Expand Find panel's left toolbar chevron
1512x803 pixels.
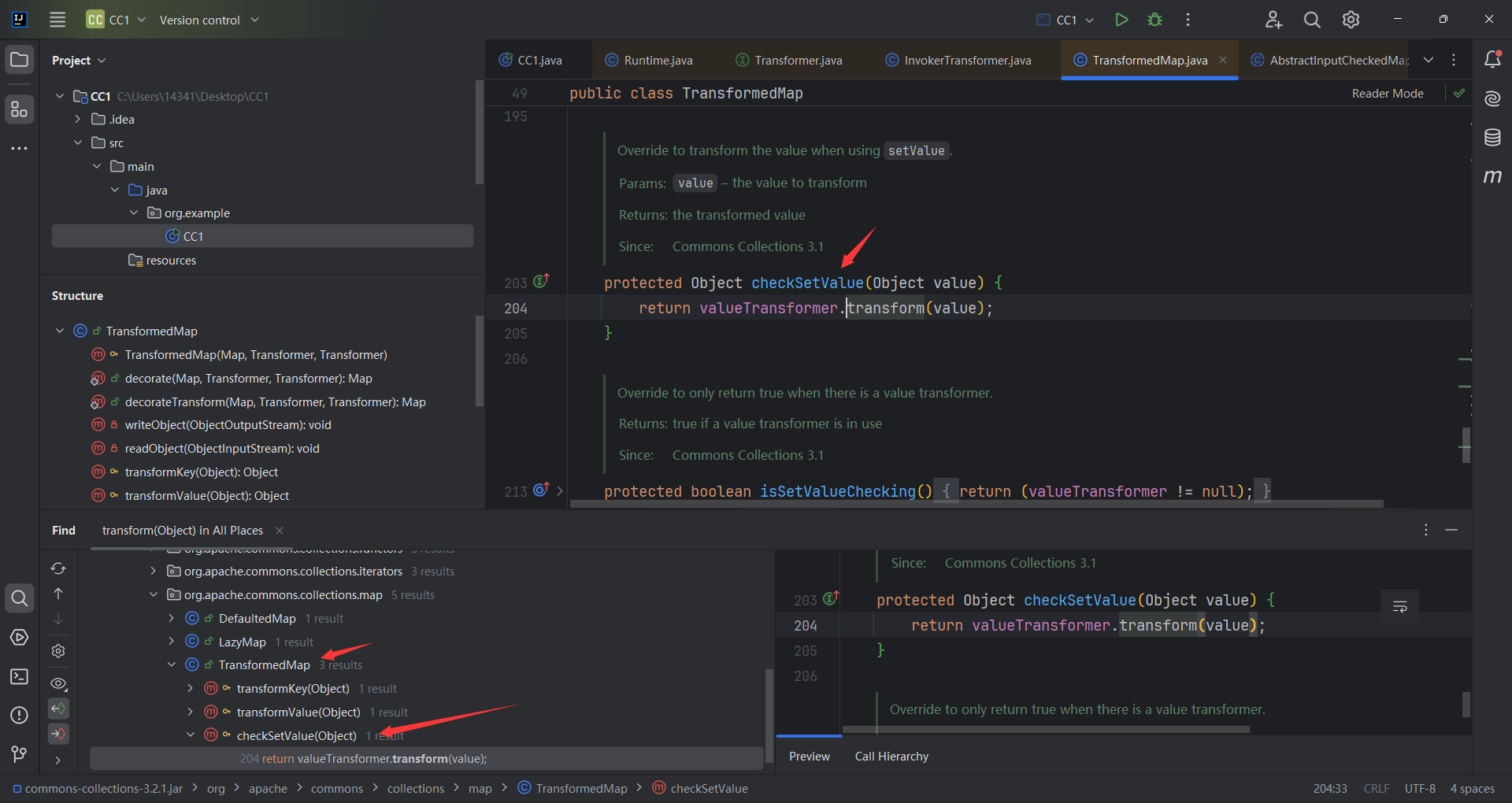click(x=58, y=760)
